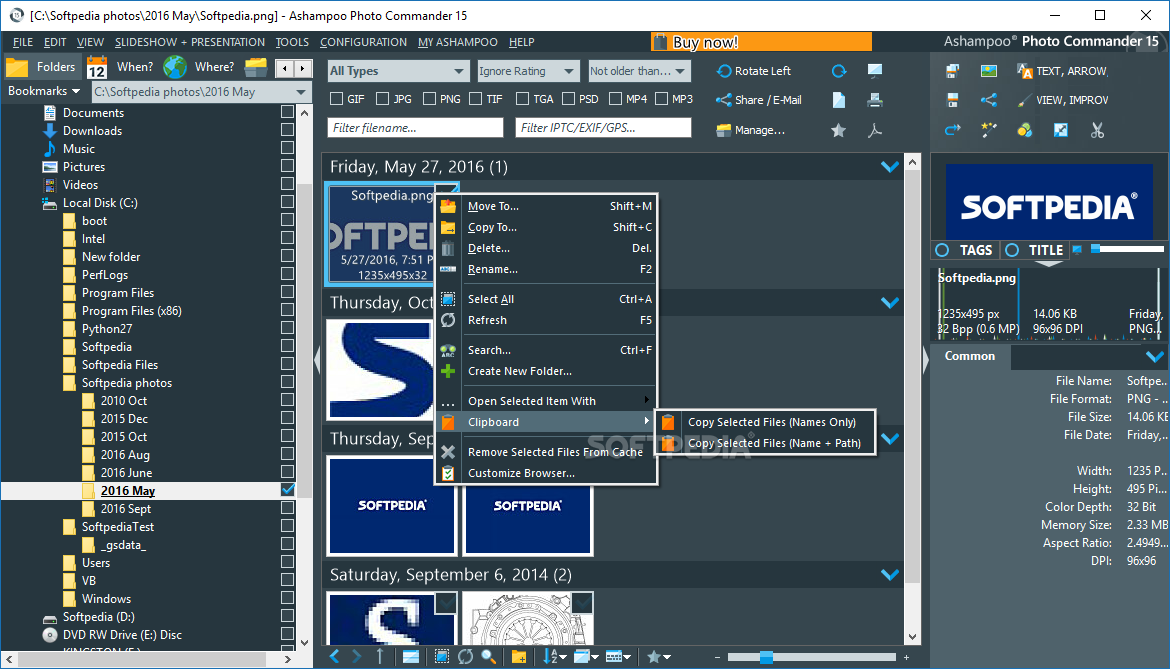Enable the MP3 filter checkbox
Viewport: 1170px width, 669px height.
[661, 99]
